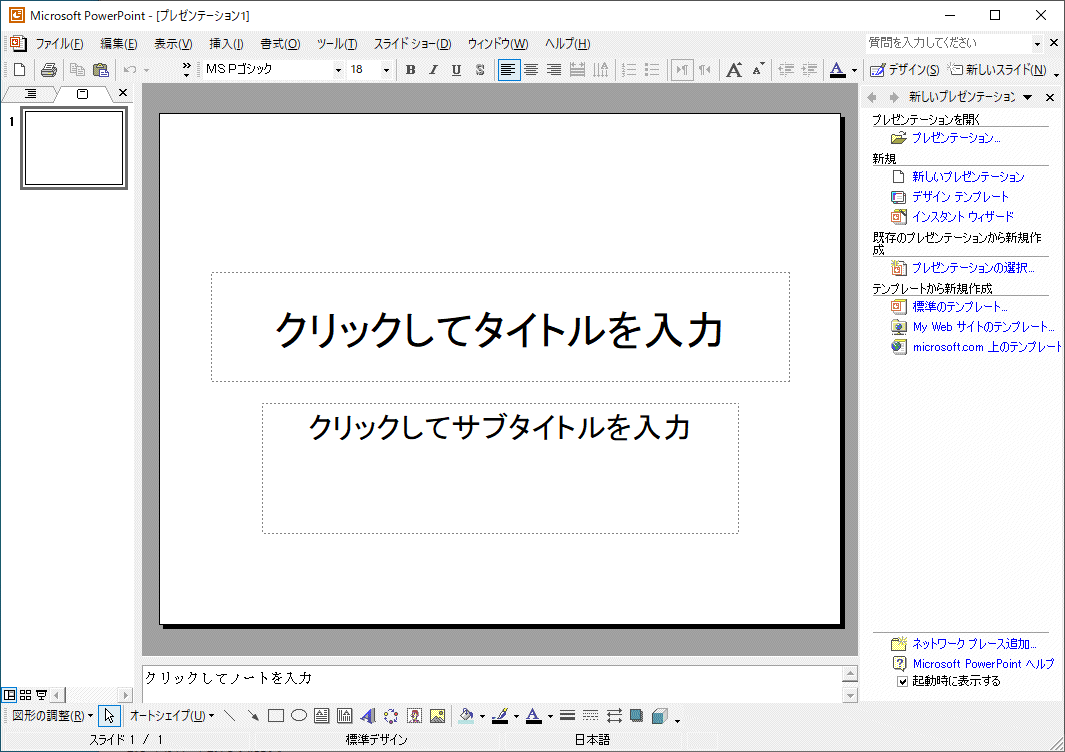Viewport: 1065px width, 752px height.
Task: Open the MS Pゴシック font dropdown
Action: coord(338,69)
